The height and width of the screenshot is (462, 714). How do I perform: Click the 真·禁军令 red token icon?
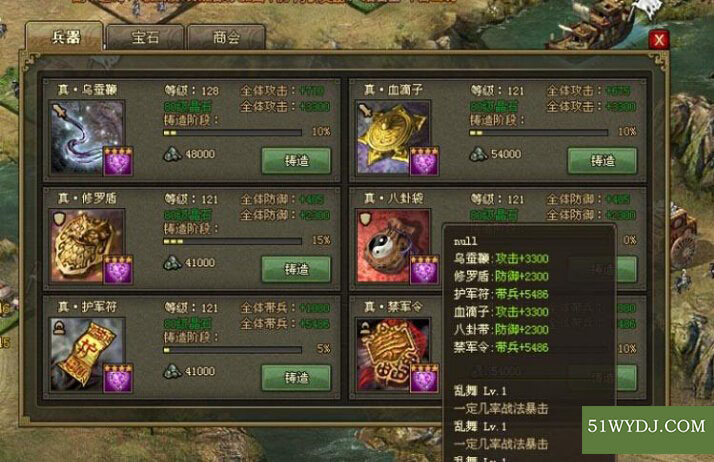[393, 355]
